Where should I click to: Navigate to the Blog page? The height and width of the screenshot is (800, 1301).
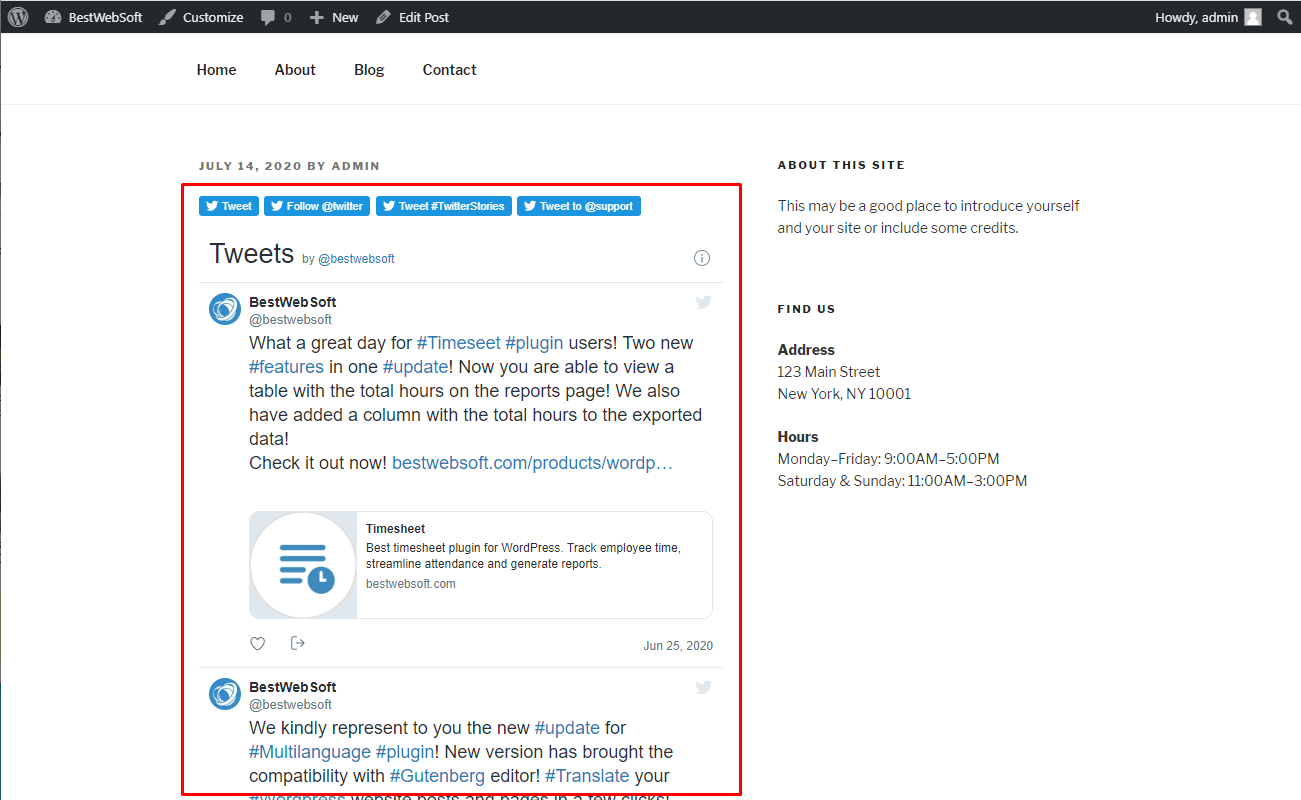click(369, 70)
